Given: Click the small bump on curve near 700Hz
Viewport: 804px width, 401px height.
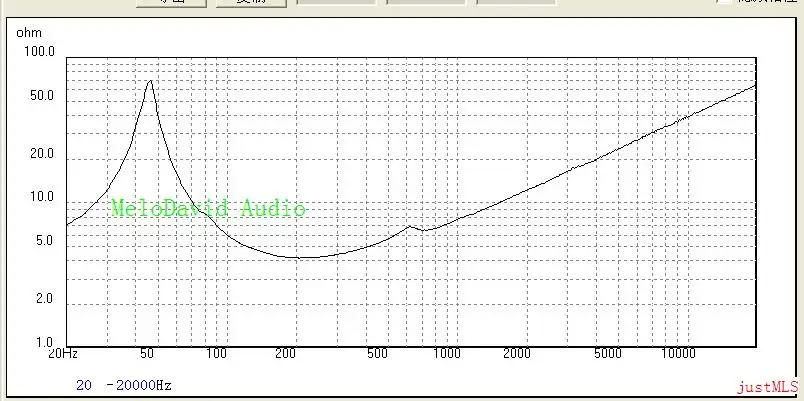Looking at the screenshot, I should point(410,227).
